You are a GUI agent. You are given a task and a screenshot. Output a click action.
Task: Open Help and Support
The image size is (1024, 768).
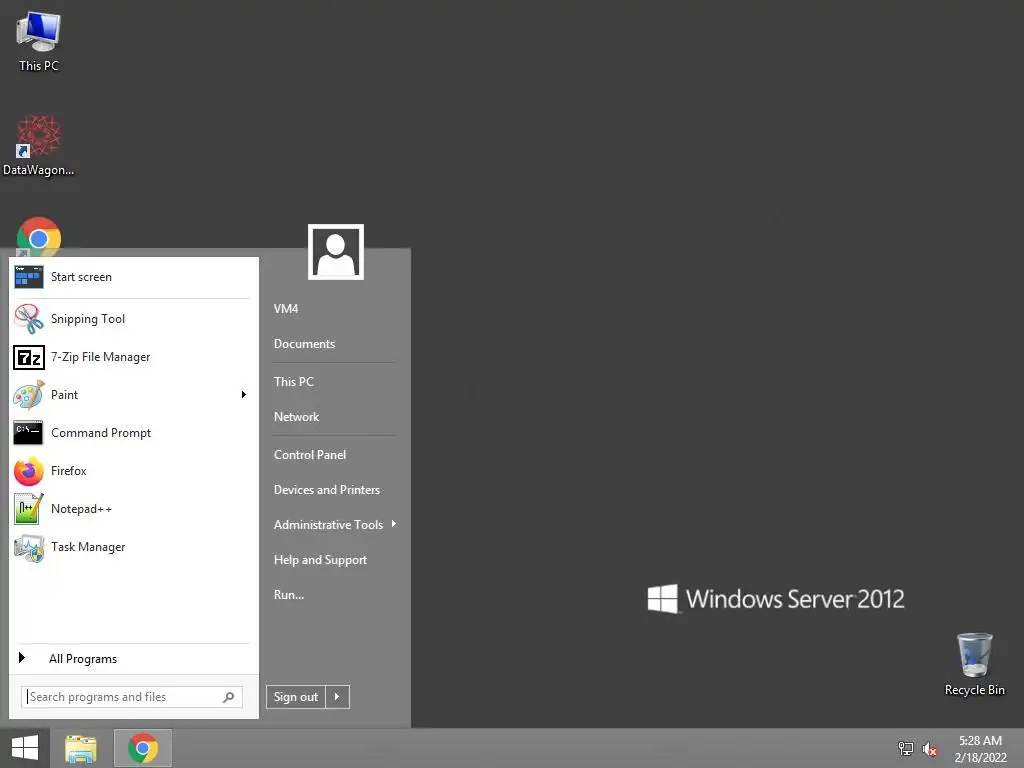(320, 560)
